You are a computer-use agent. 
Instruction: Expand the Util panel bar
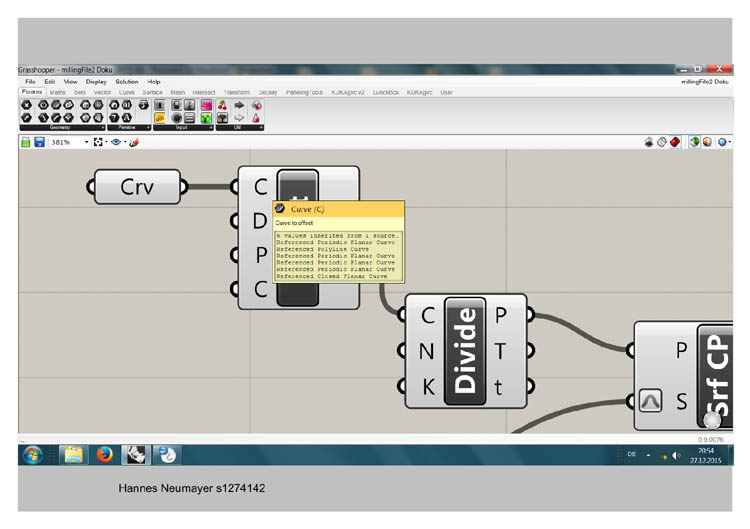(240, 128)
